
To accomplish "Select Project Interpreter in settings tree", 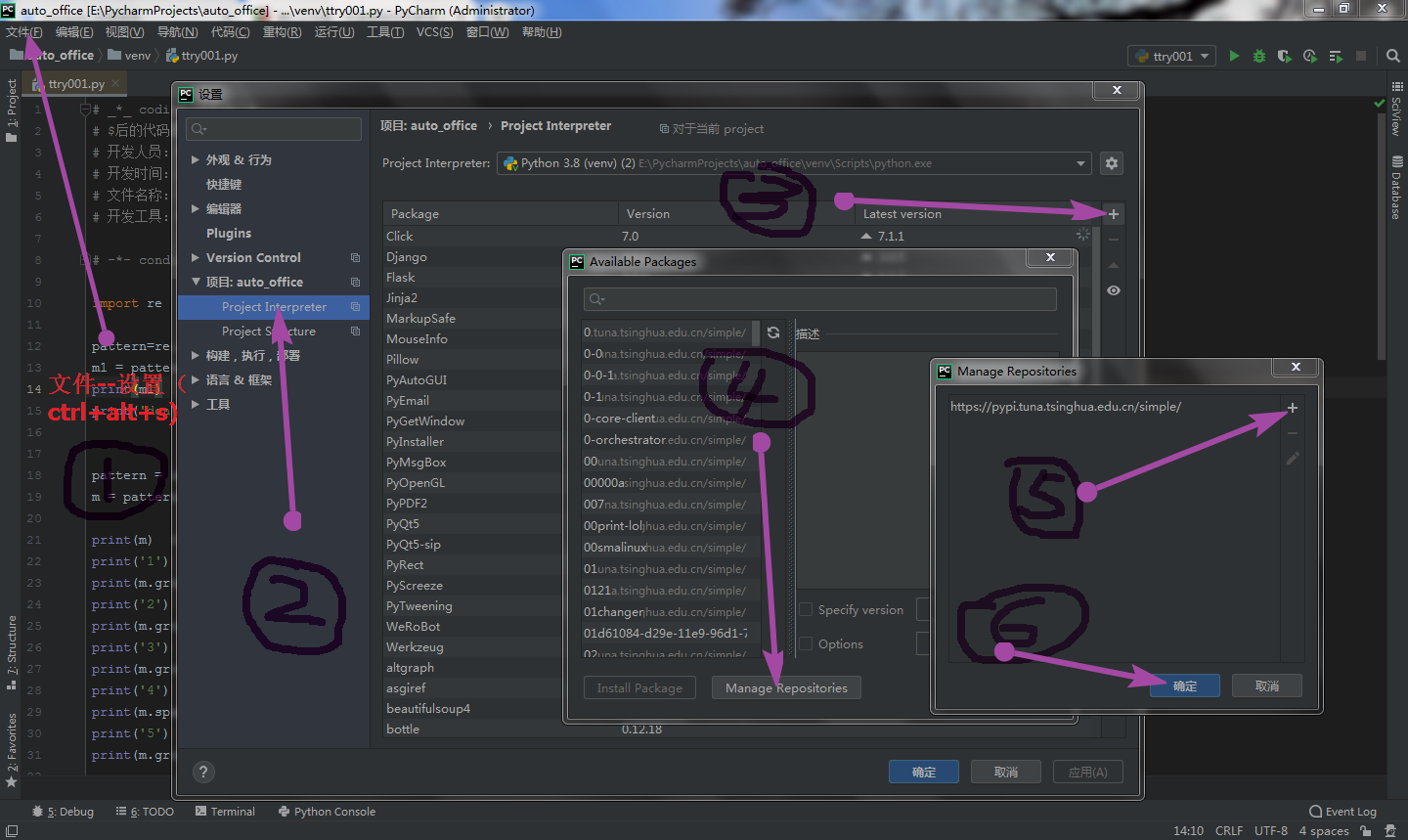I will 274,306.
